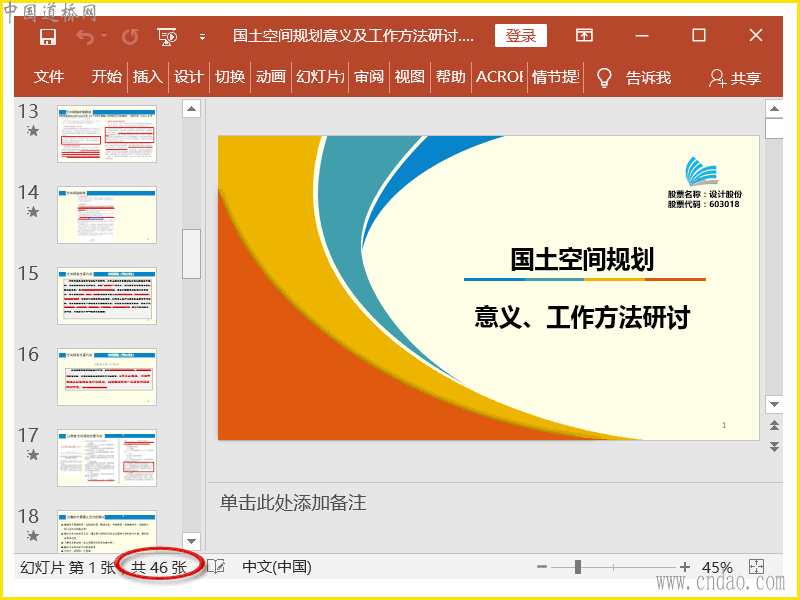This screenshot has height=600, width=800.
Task: Click the Redo icon
Action: (x=130, y=37)
